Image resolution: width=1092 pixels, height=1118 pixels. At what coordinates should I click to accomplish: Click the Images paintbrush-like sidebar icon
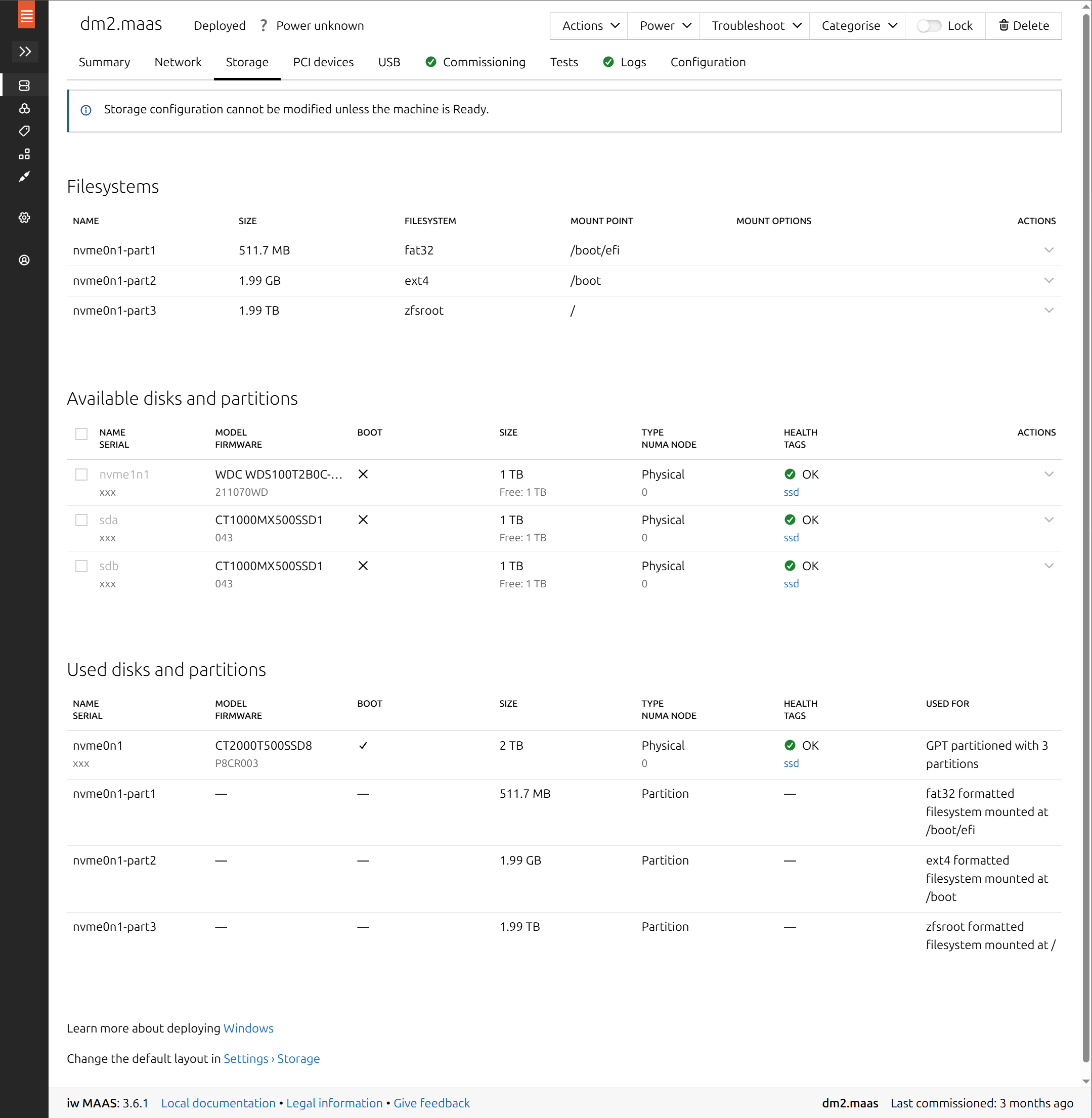tap(24, 177)
